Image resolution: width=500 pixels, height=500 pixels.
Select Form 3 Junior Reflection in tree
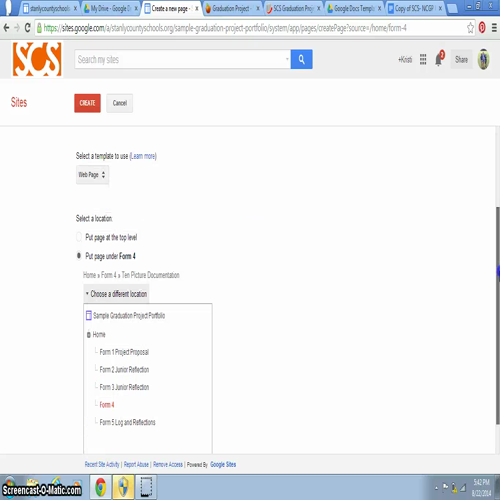124,387
